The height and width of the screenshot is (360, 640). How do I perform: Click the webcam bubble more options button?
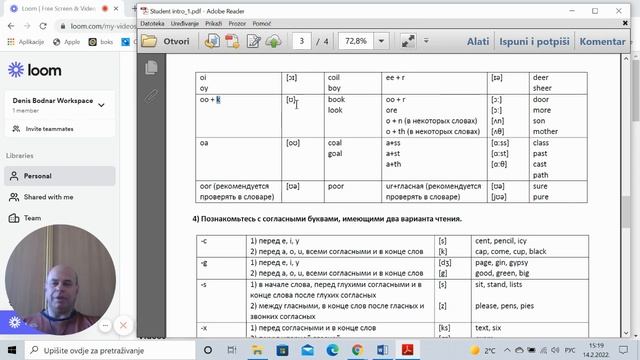pos(105,325)
